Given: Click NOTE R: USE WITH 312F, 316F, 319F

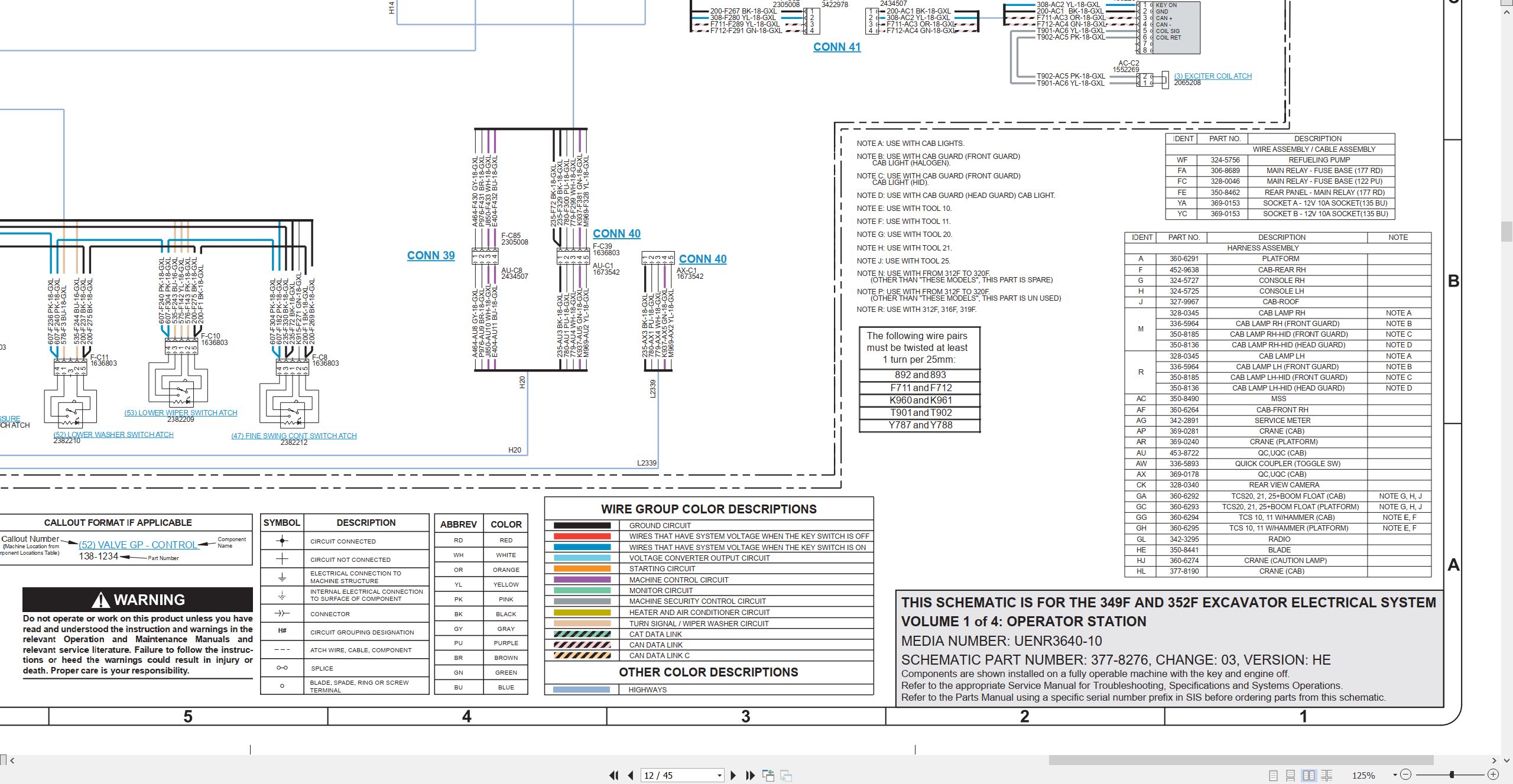Looking at the screenshot, I should point(917,310).
